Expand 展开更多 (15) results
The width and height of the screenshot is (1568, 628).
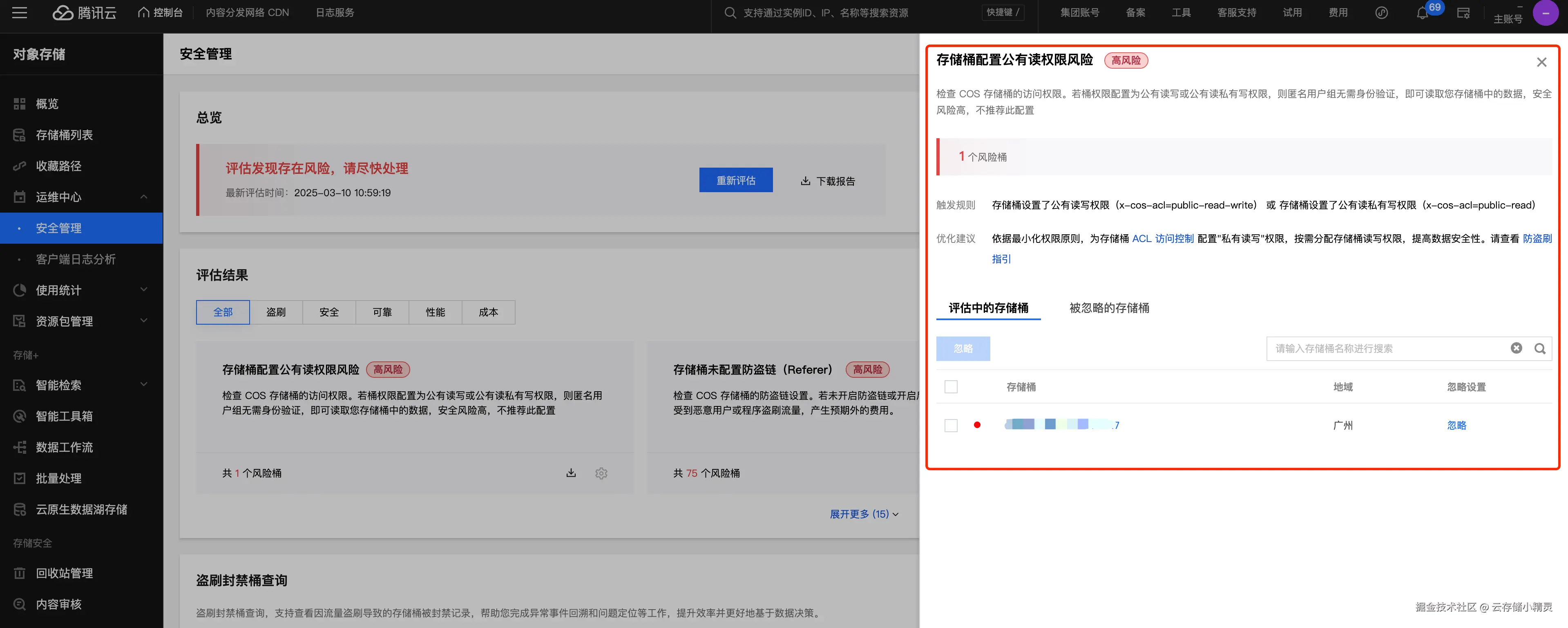point(864,515)
